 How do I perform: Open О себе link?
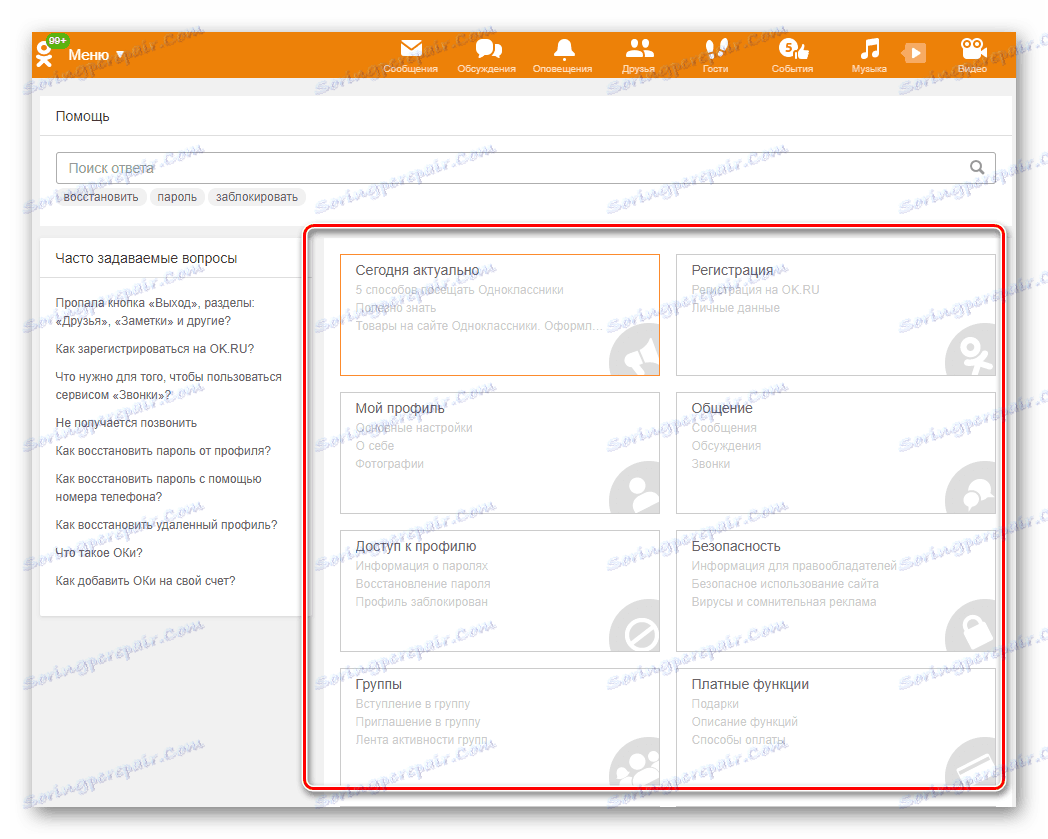coord(374,446)
